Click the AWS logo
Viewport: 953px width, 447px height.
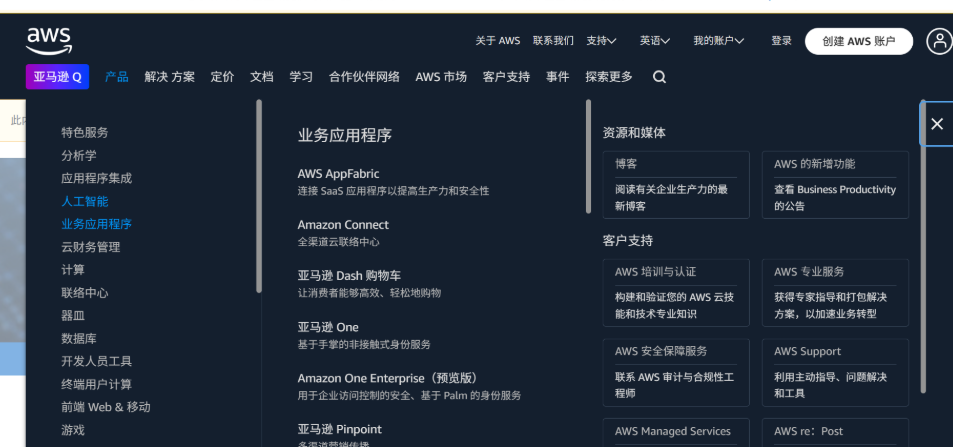point(49,41)
